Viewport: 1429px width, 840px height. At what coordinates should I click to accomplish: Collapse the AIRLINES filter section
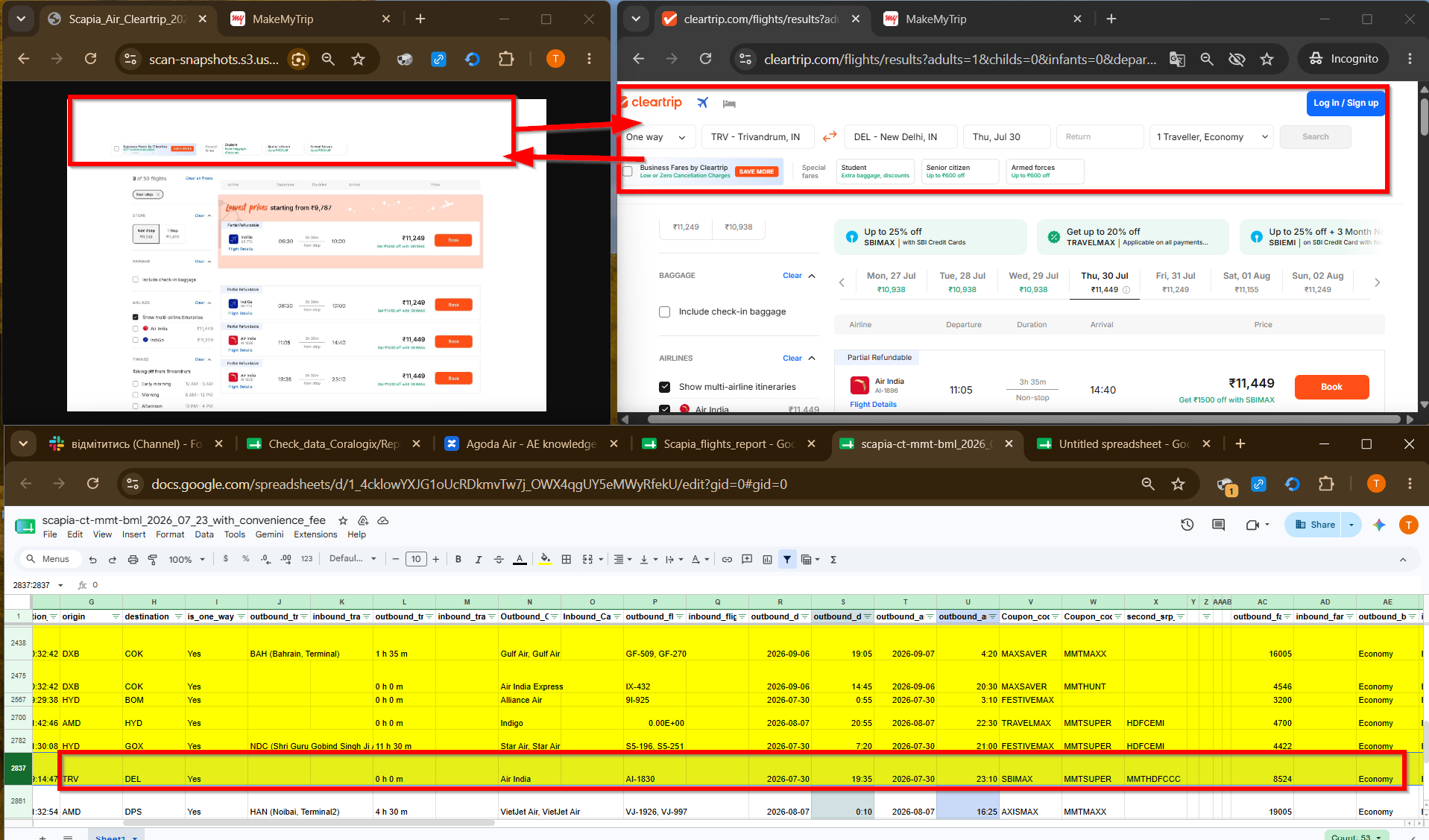[x=812, y=359]
